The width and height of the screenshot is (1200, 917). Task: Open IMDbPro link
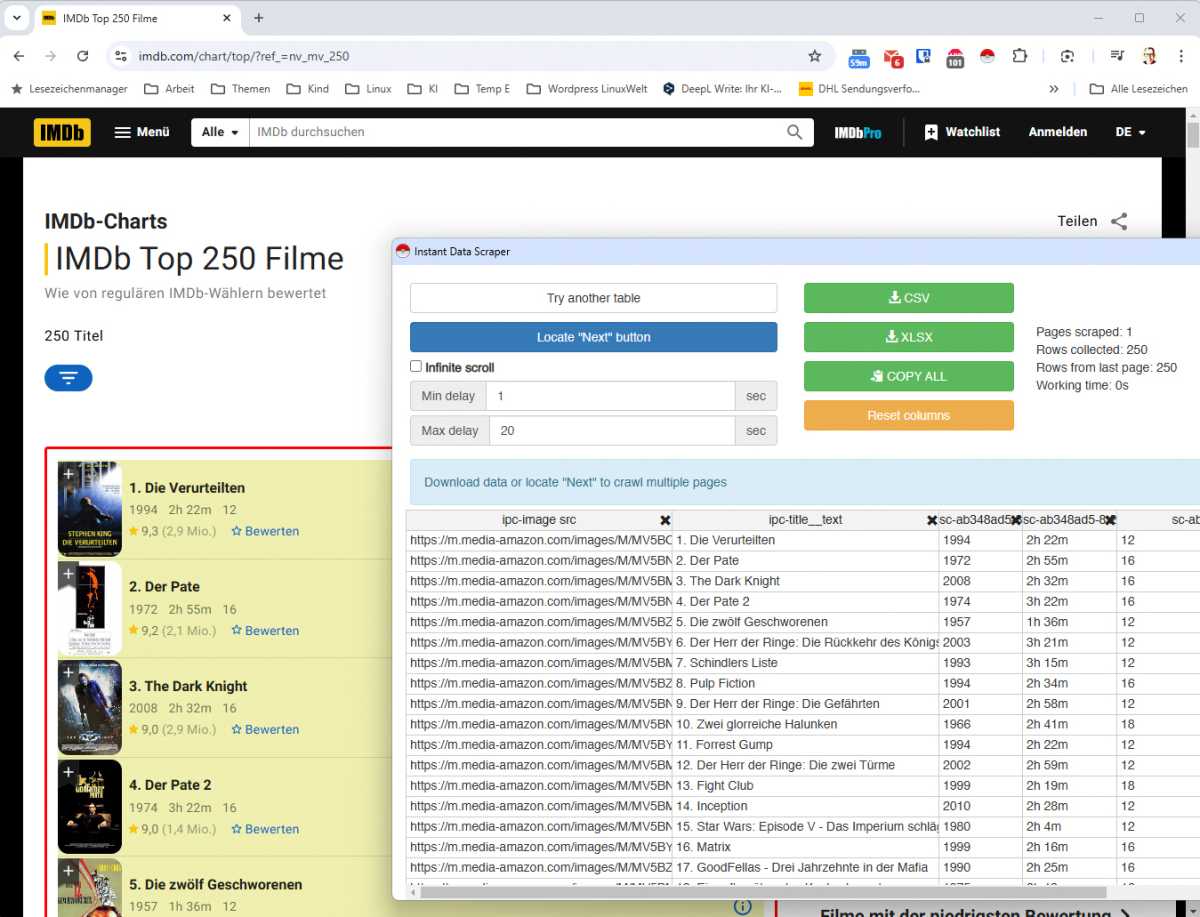[x=858, y=132]
